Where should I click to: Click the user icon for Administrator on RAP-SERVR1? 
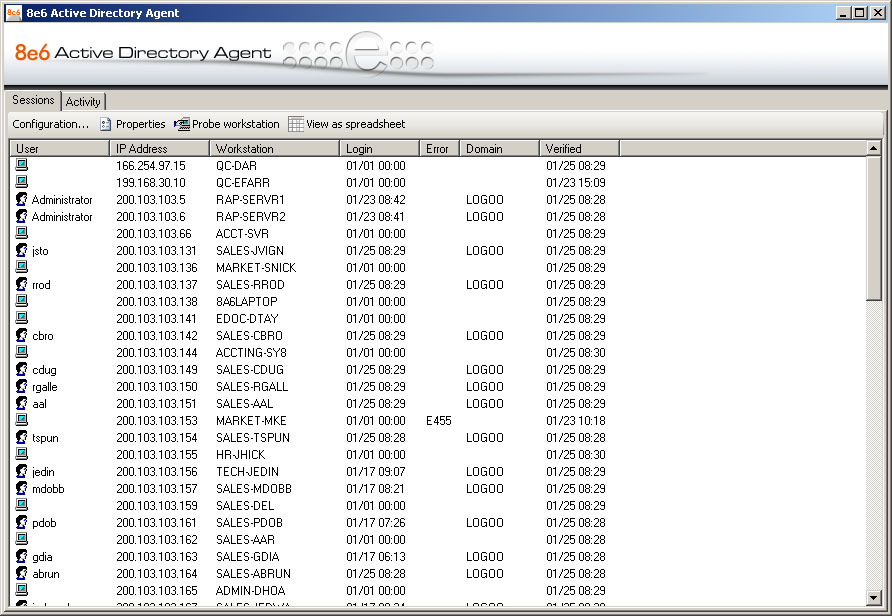(22, 199)
